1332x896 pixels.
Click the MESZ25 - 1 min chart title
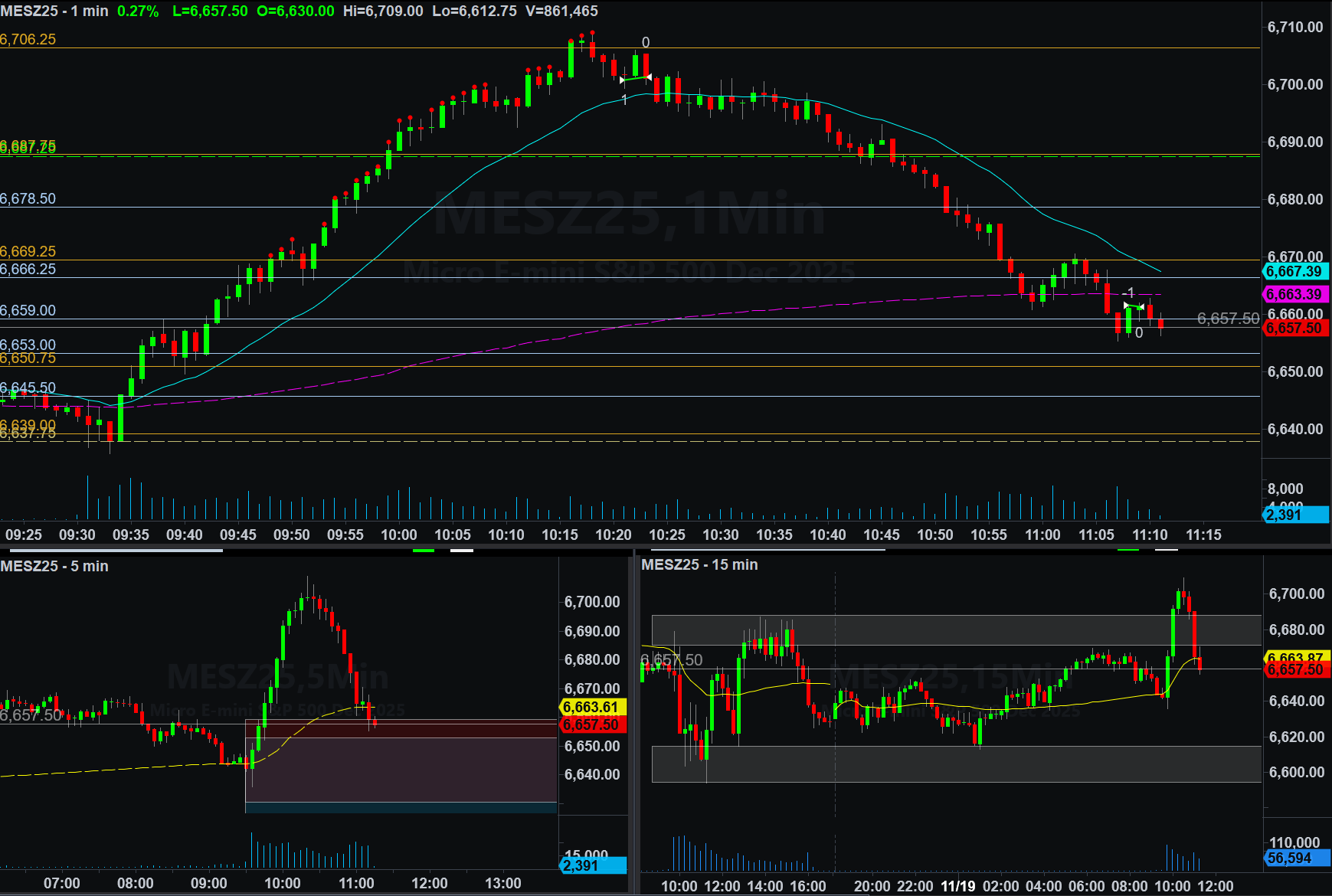click(x=54, y=11)
